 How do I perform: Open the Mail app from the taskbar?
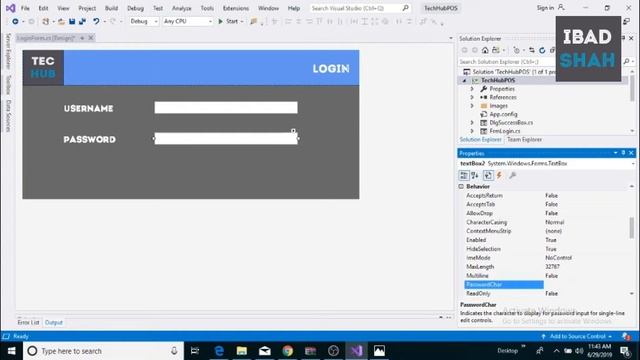[x=265, y=351]
